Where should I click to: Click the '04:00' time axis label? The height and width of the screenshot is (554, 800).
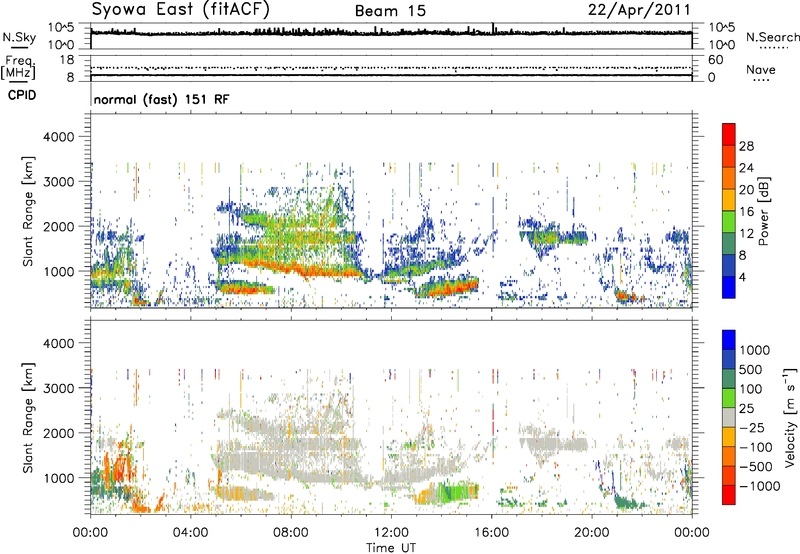[x=190, y=533]
